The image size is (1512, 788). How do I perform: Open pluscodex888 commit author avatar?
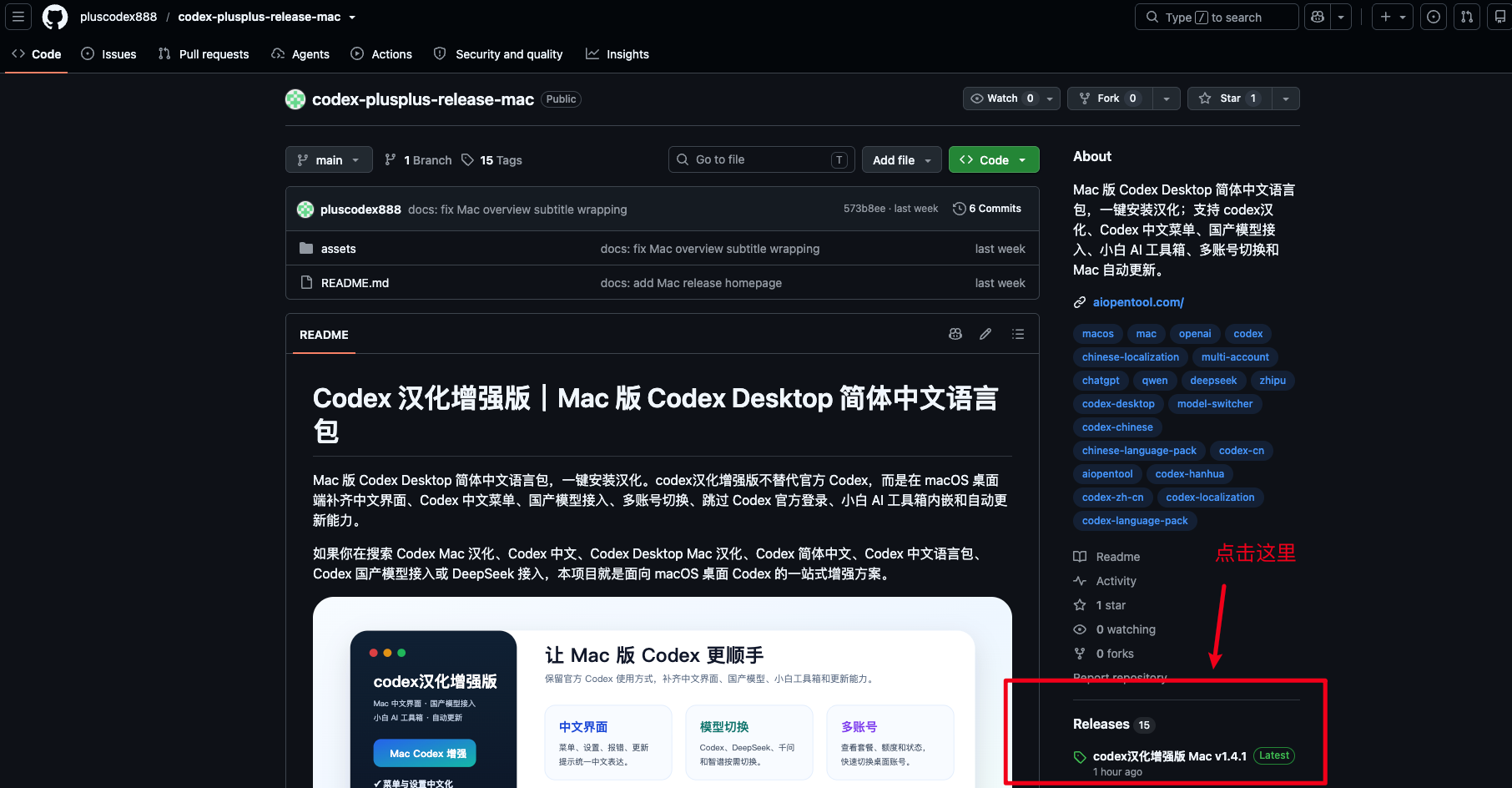[305, 210]
